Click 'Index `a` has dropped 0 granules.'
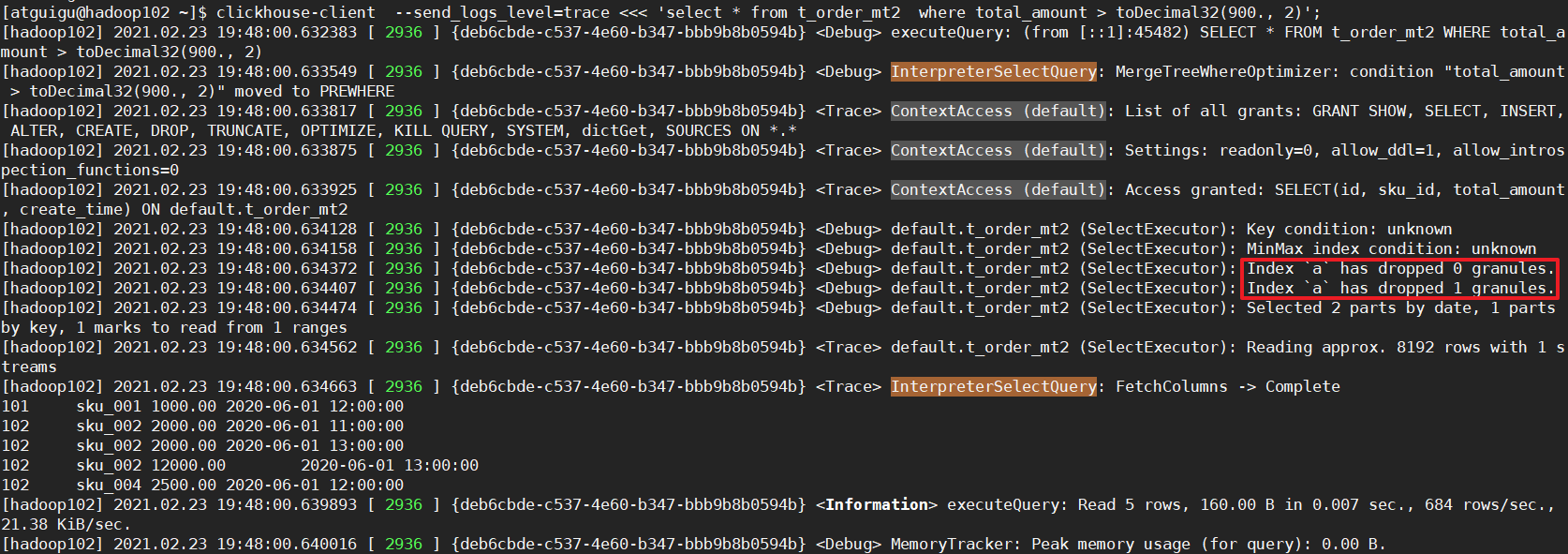This screenshot has width=1568, height=554. 1401,268
